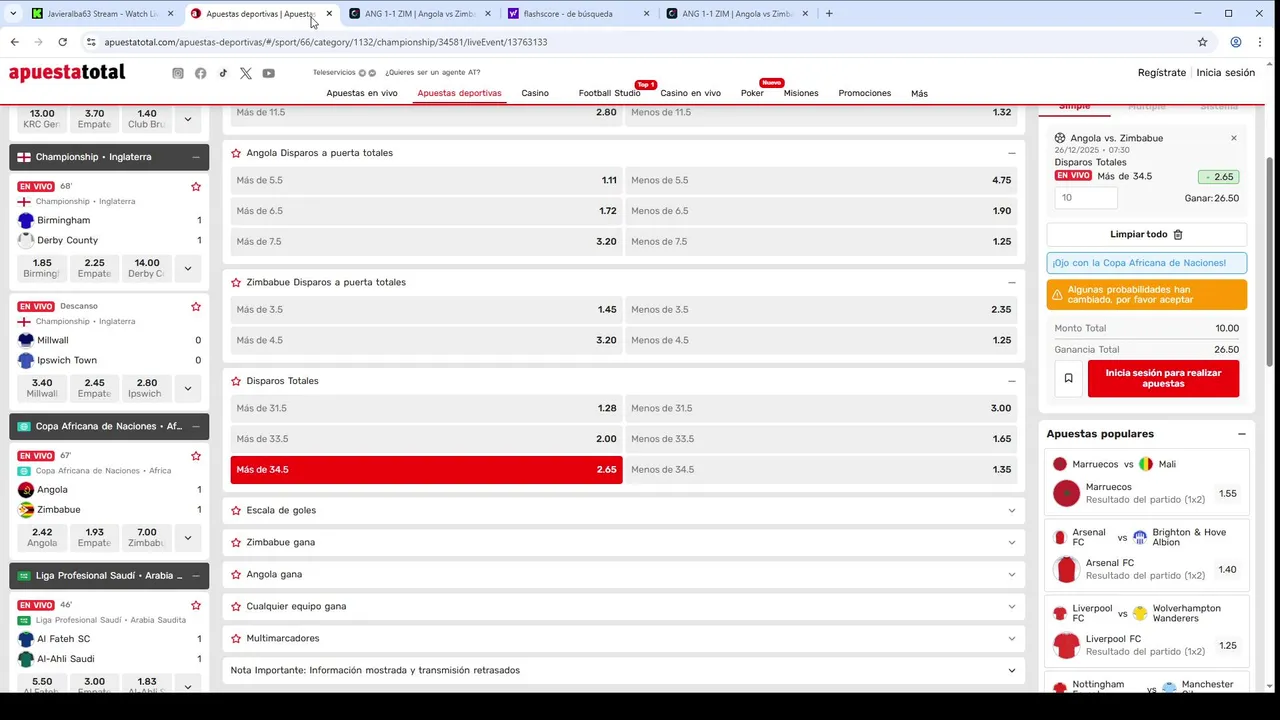Star the Cualquier equipo gana market

[x=236, y=606]
